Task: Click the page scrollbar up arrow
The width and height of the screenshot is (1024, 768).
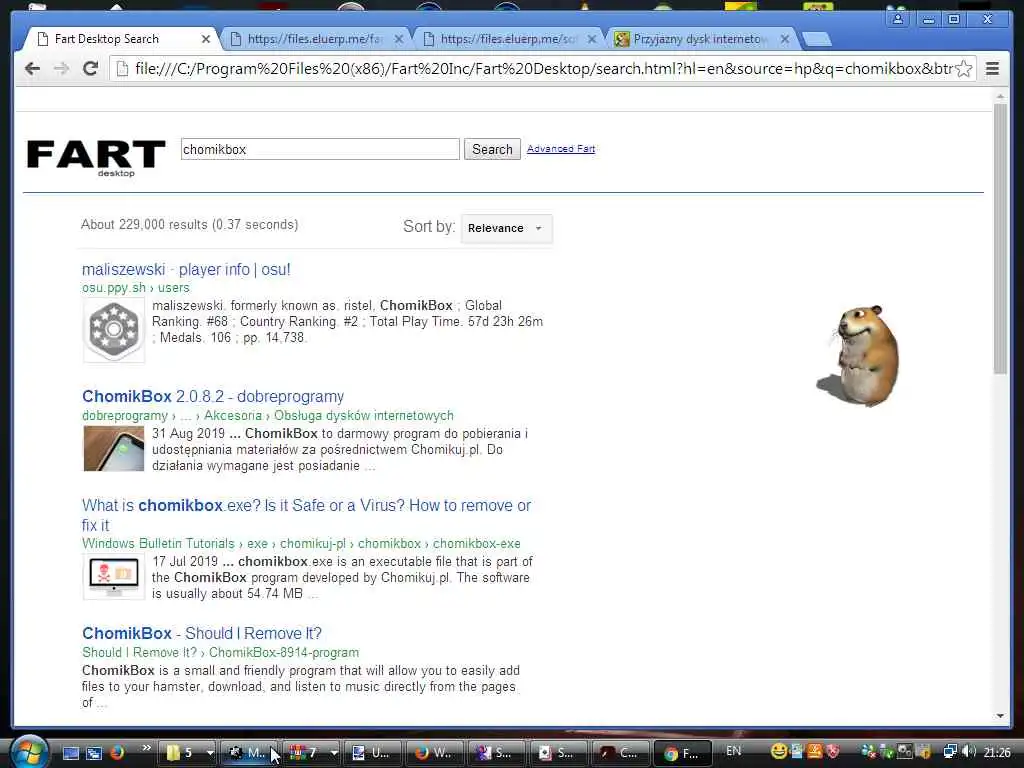Action: [1000, 96]
